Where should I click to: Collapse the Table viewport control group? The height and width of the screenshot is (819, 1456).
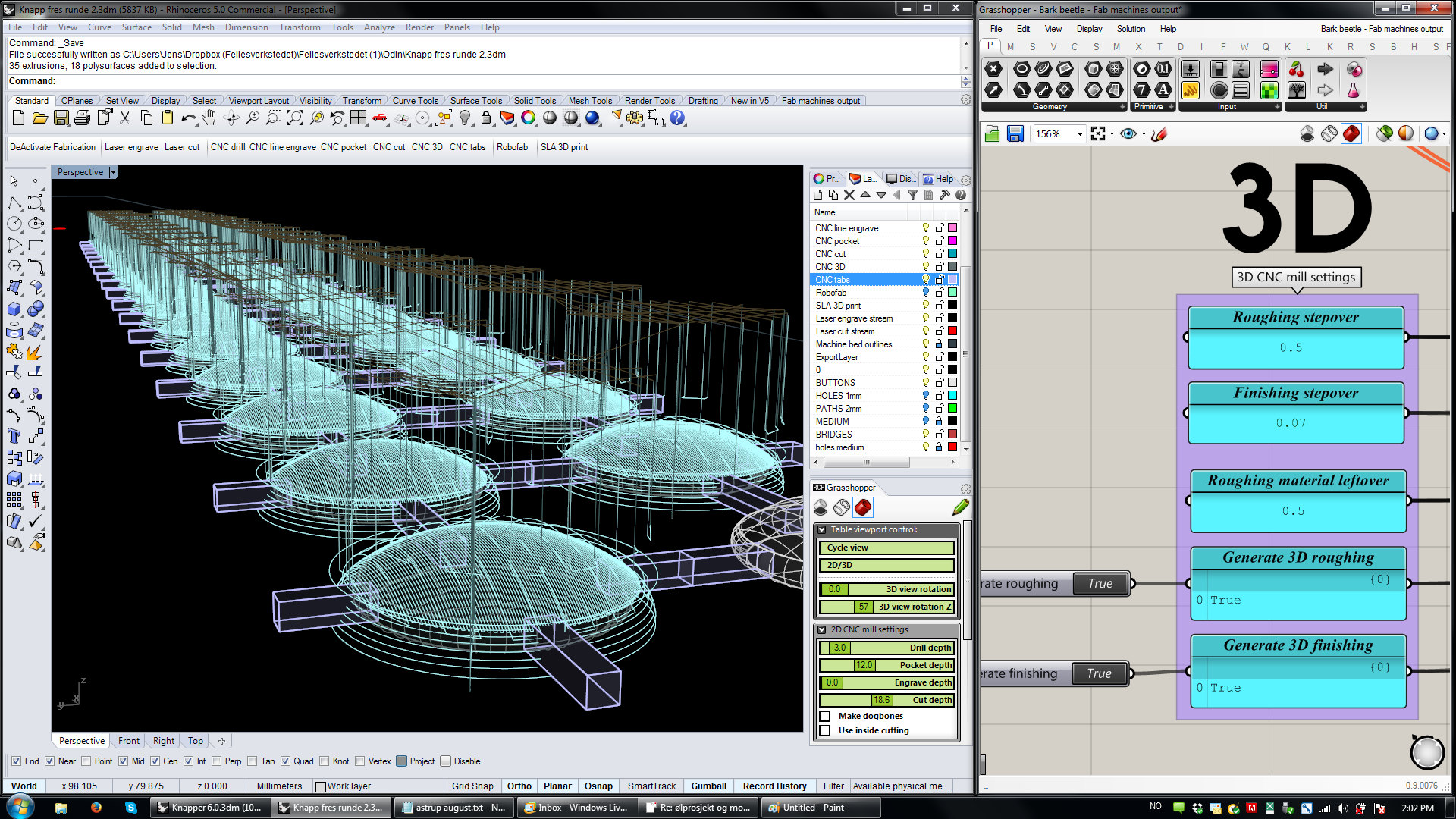pos(821,530)
